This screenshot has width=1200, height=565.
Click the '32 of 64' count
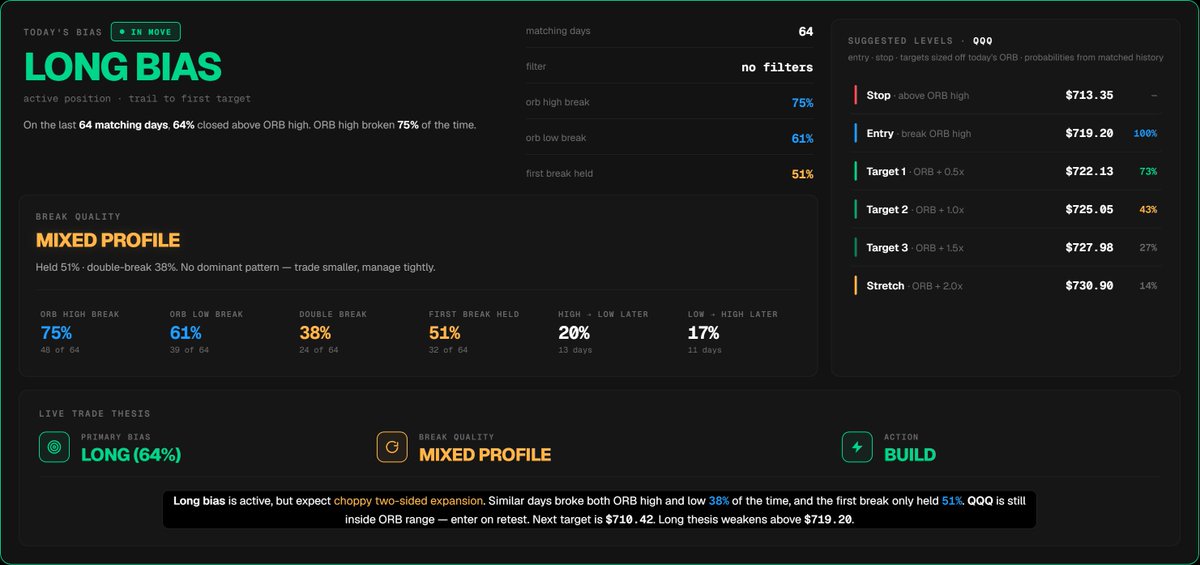pos(448,350)
